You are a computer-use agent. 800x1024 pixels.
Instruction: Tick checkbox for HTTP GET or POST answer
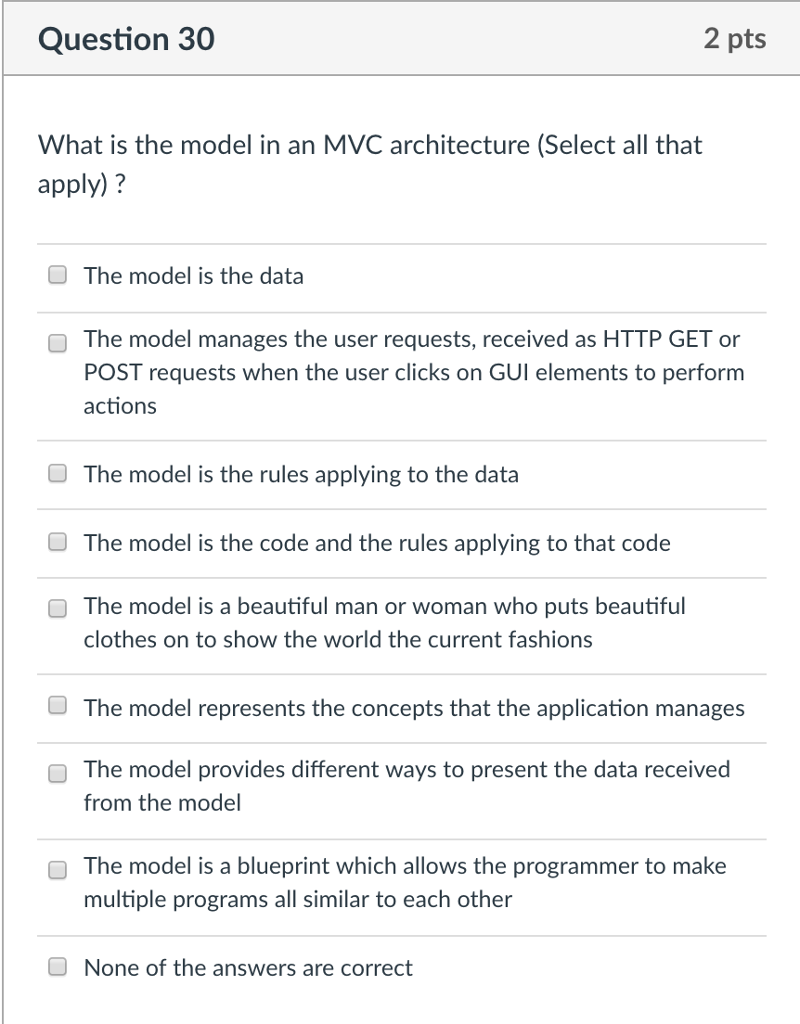[57, 343]
